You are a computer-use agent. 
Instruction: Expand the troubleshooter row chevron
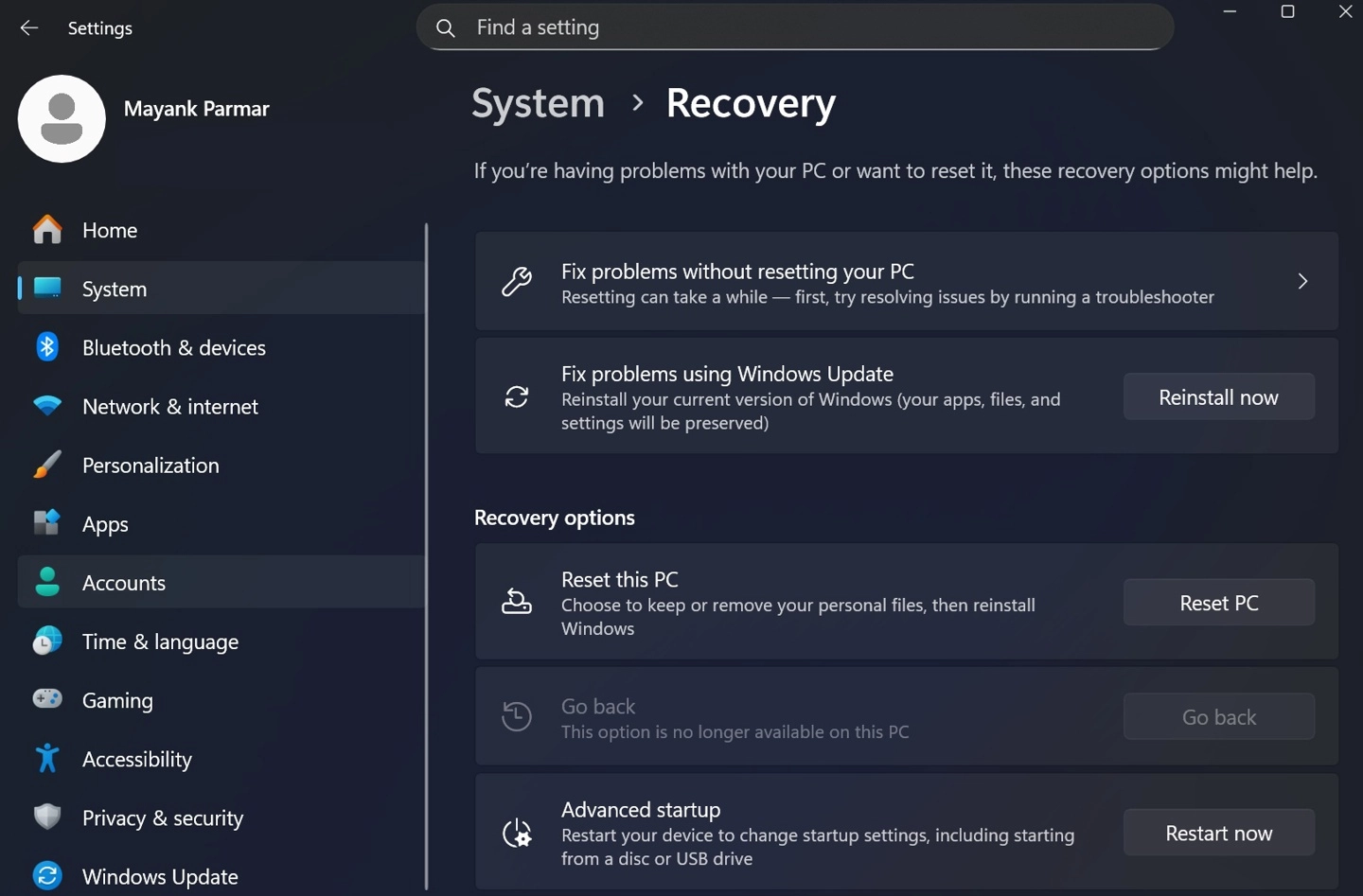coord(1302,281)
